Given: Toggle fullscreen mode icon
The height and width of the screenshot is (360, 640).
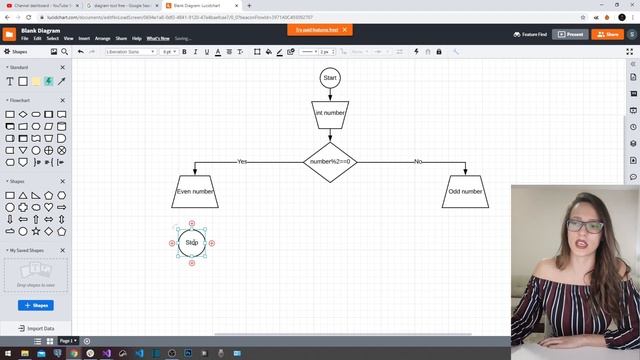Looking at the screenshot, I should [x=629, y=52].
